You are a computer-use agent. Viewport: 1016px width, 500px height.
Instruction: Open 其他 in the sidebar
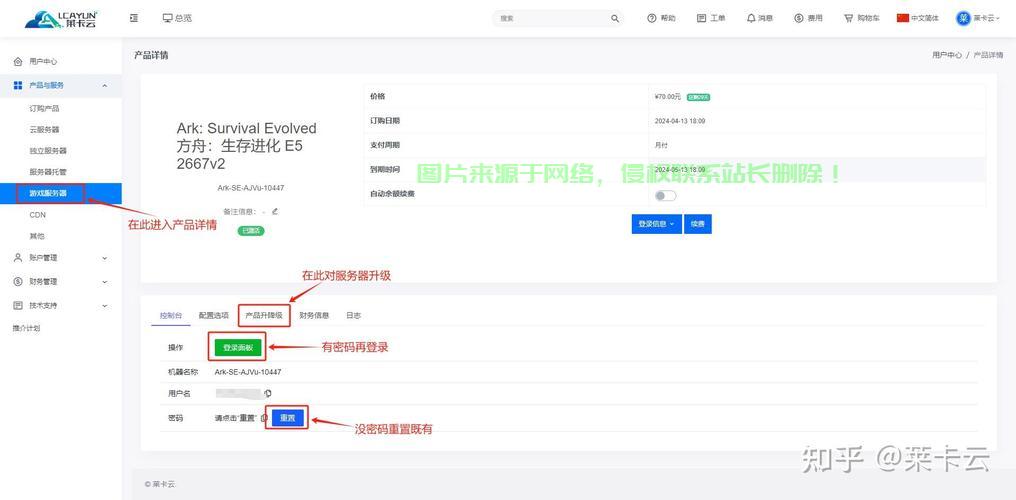[x=37, y=236]
